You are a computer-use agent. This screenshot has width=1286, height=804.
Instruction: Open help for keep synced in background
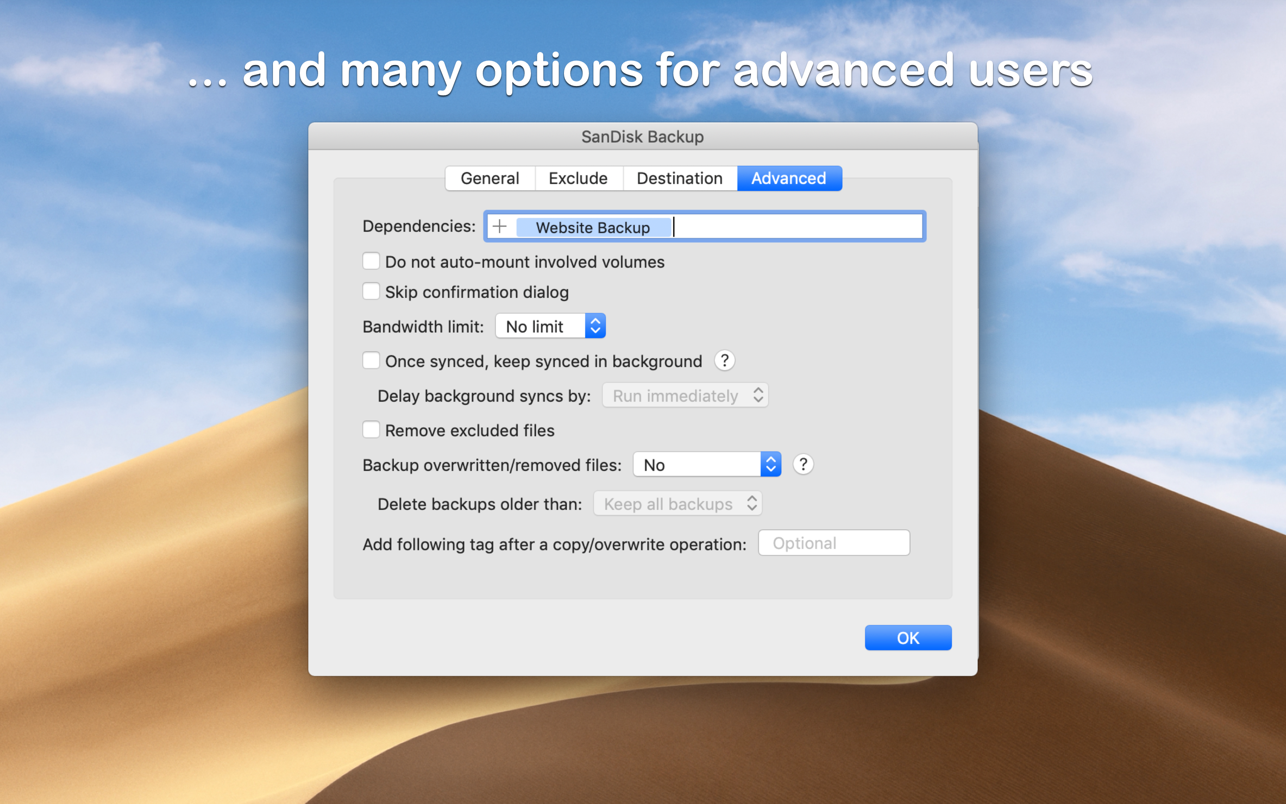(x=725, y=361)
